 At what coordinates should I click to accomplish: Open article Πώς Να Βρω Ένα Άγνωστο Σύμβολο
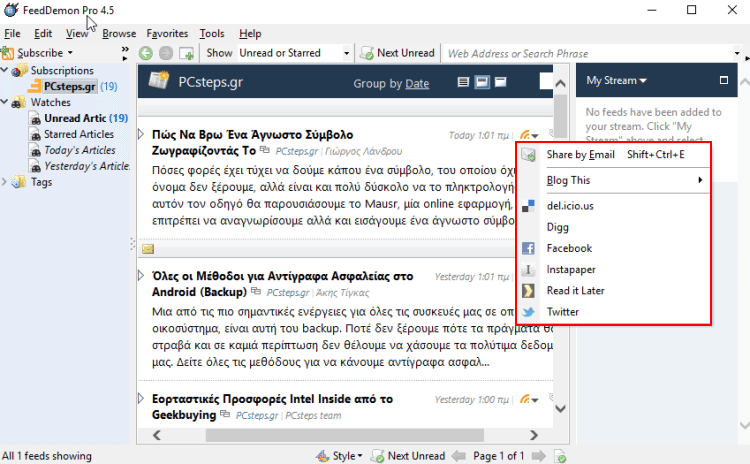click(x=253, y=143)
